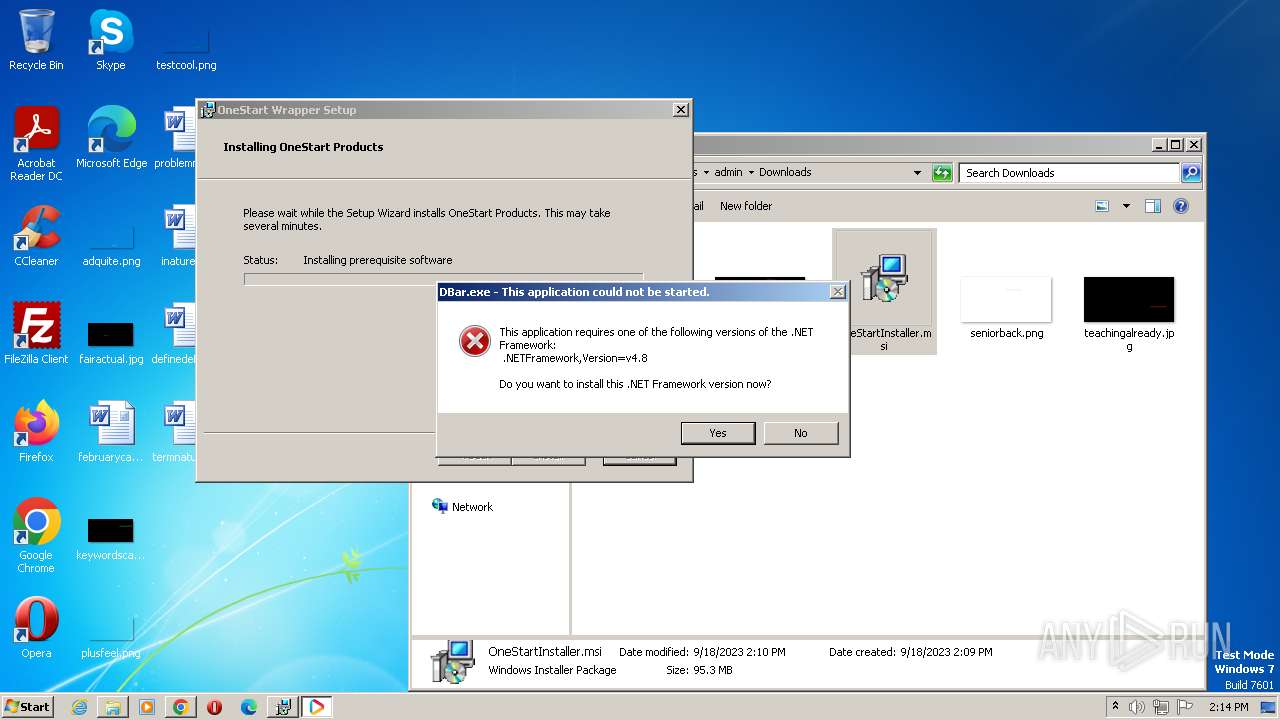
Task: Click the red error icon in DBar.exe dialog
Action: [x=474, y=341]
